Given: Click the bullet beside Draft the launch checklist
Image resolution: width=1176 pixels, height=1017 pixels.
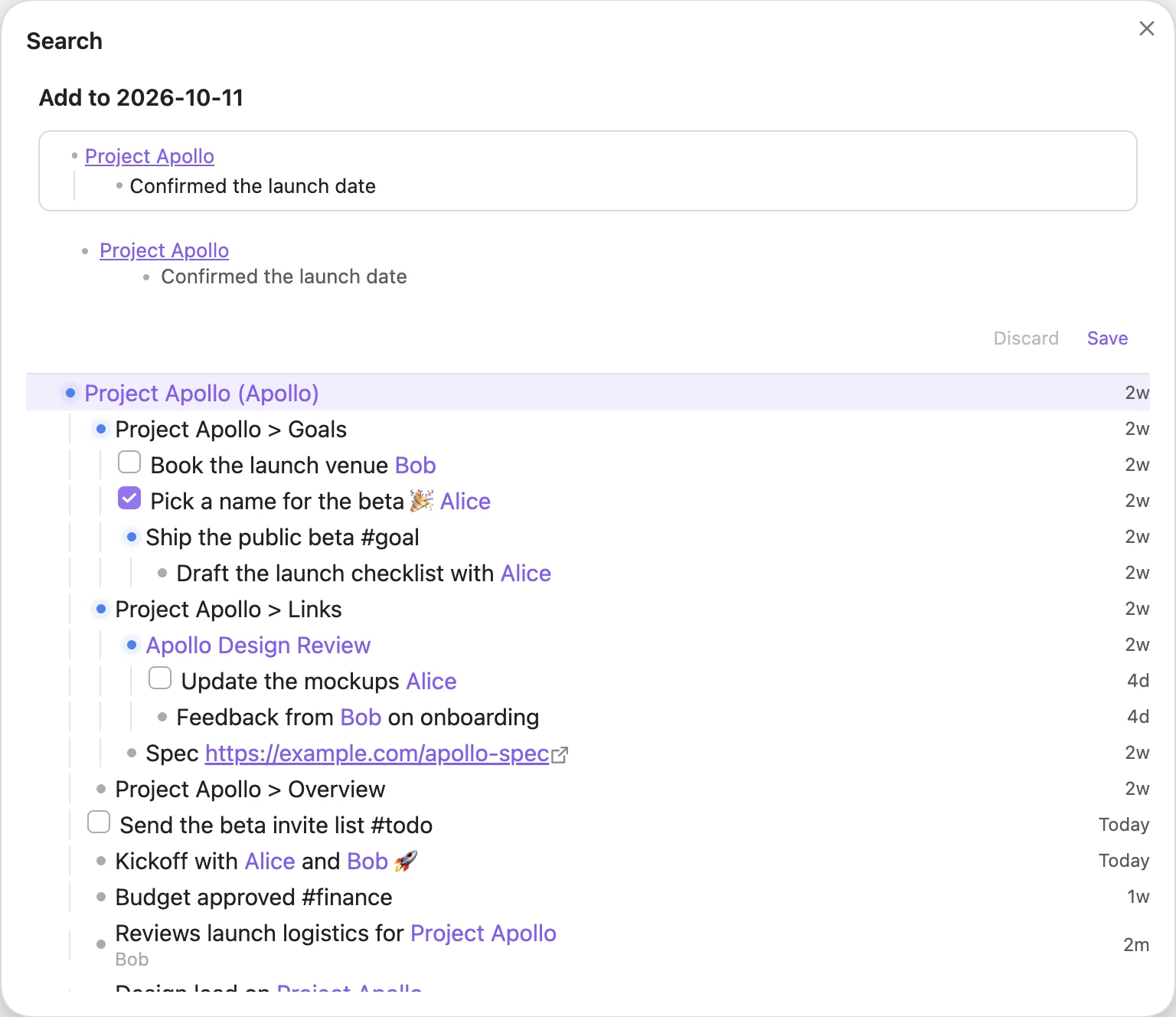Looking at the screenshot, I should (x=162, y=573).
